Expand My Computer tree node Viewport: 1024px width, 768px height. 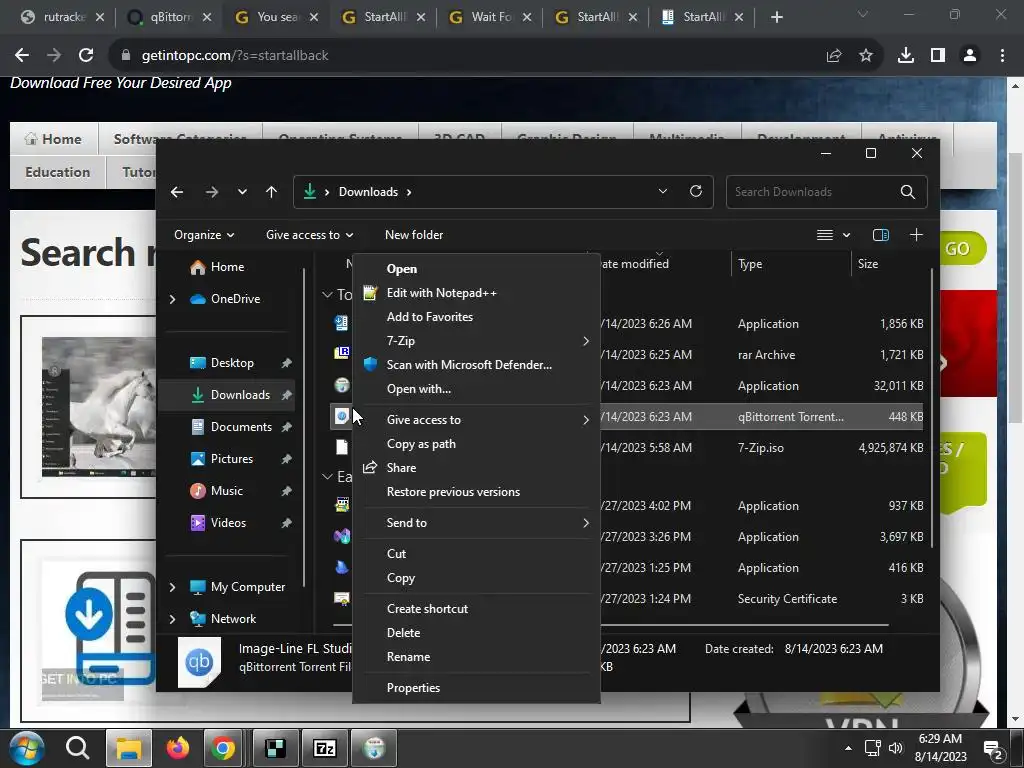[x=172, y=587]
